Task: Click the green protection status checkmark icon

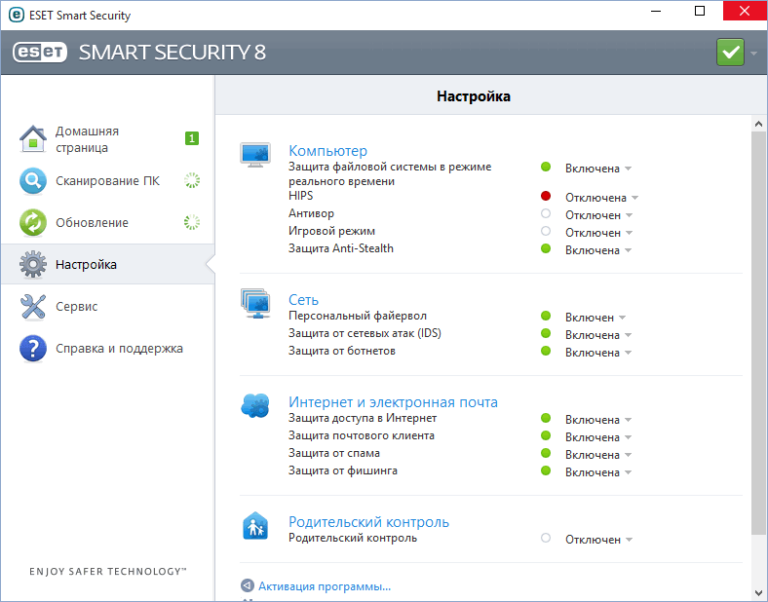Action: pos(731,53)
